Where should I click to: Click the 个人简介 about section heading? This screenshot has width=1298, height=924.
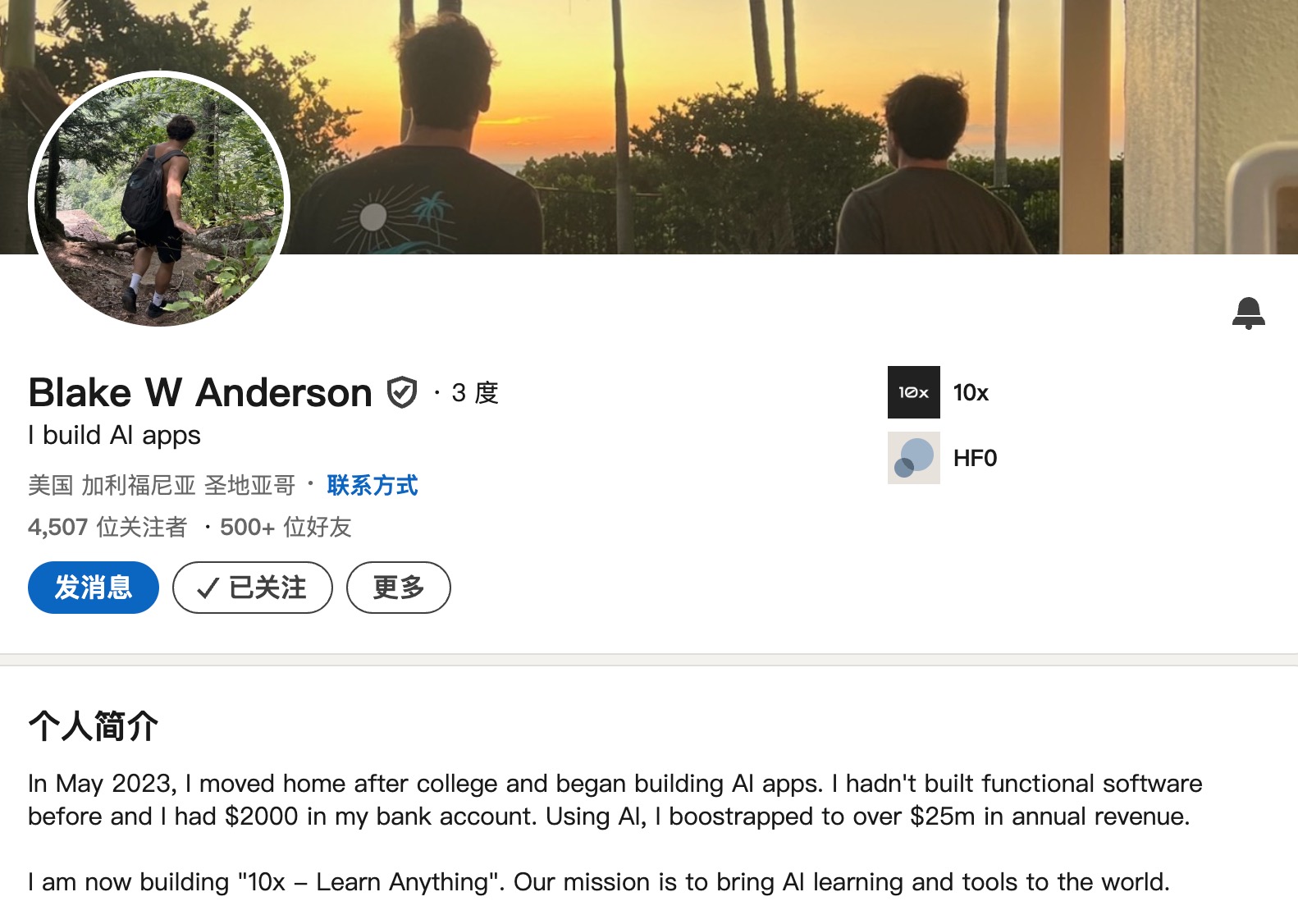94,725
